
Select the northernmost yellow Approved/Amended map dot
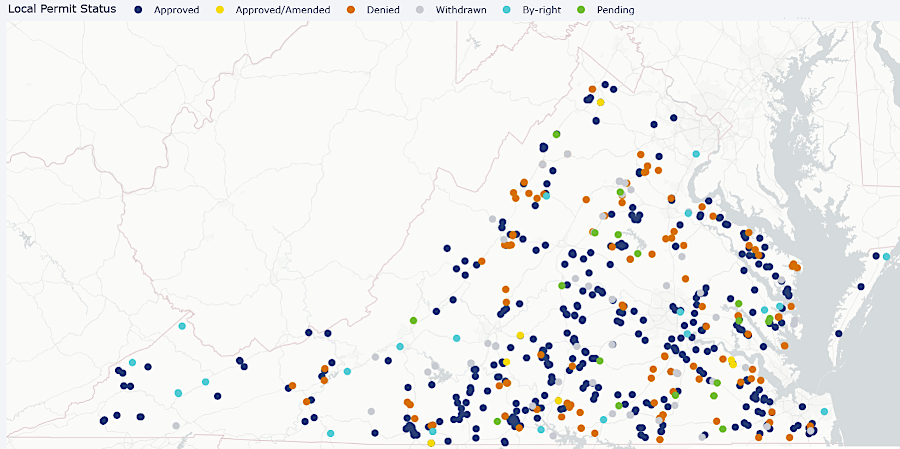coord(600,102)
